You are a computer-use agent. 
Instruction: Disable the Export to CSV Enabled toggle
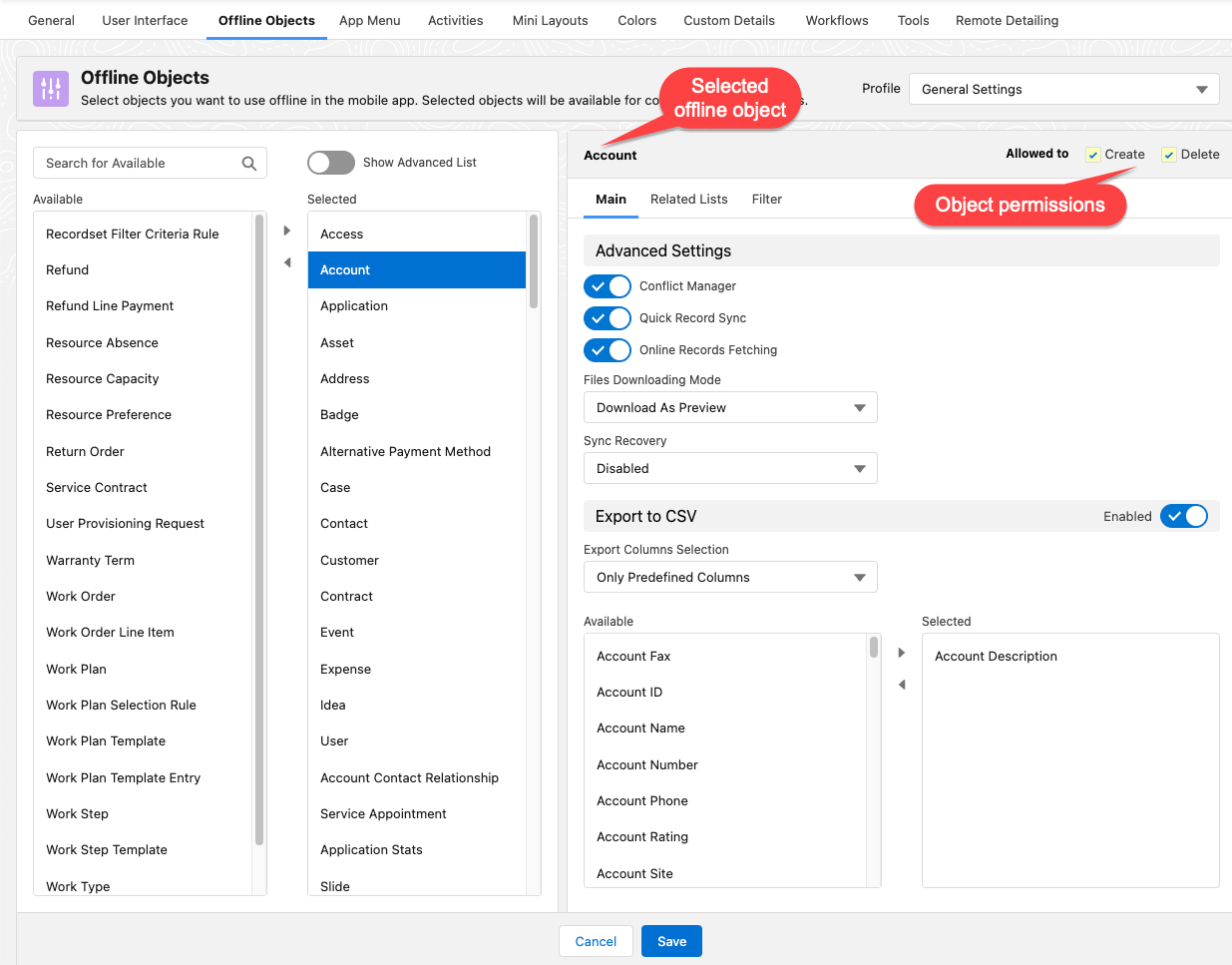click(x=1184, y=516)
